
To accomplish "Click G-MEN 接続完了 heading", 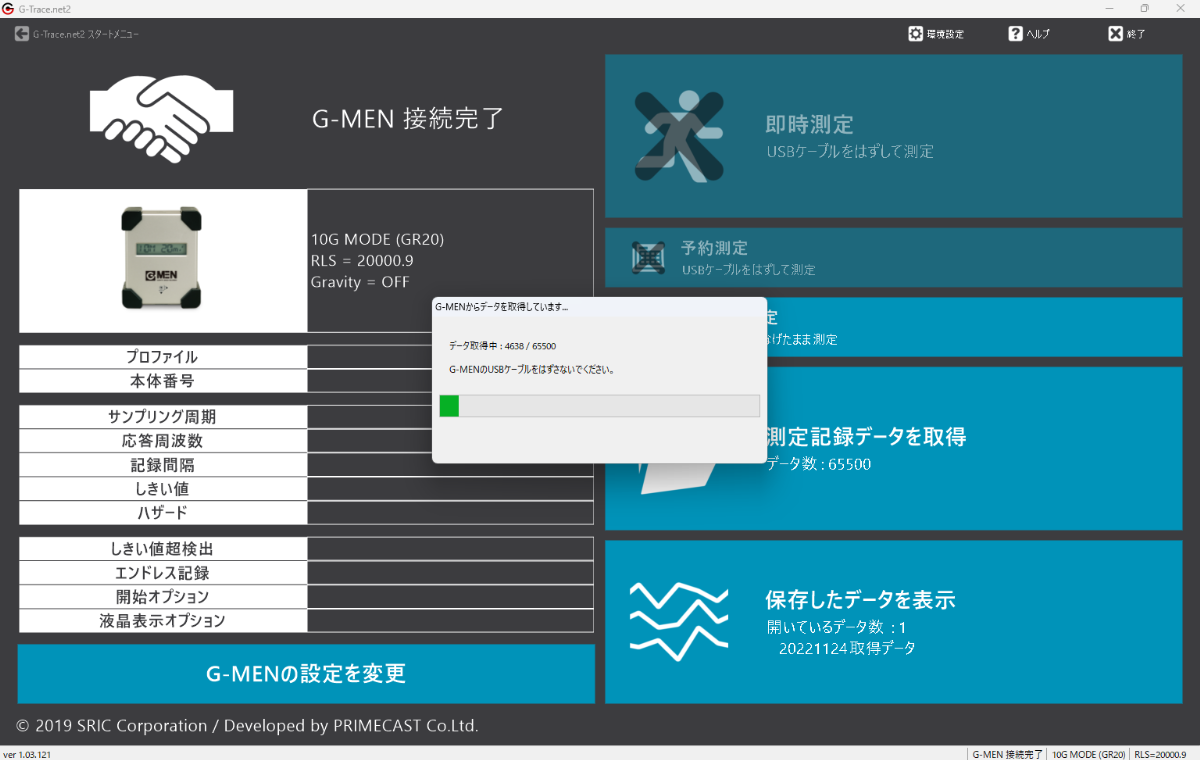I will click(x=408, y=119).
